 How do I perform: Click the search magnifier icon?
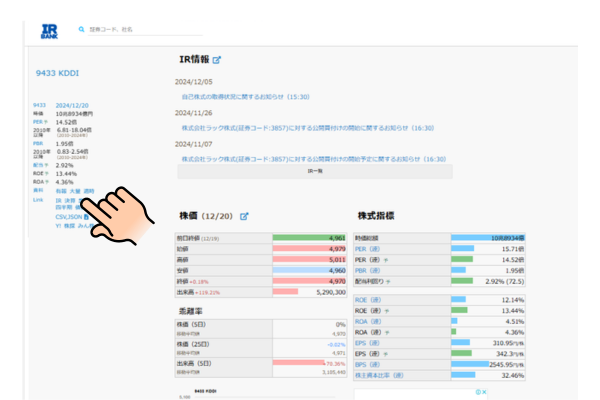(x=81, y=29)
